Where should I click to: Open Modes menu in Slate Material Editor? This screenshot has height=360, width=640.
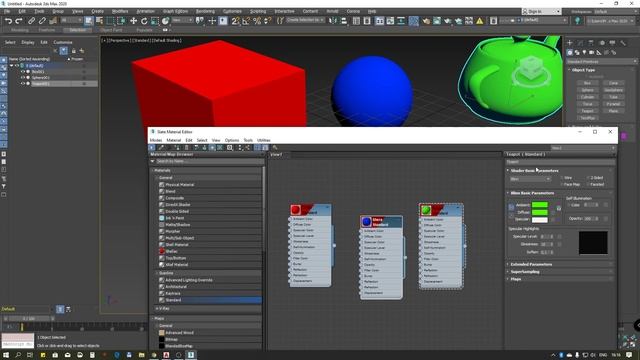(x=156, y=140)
